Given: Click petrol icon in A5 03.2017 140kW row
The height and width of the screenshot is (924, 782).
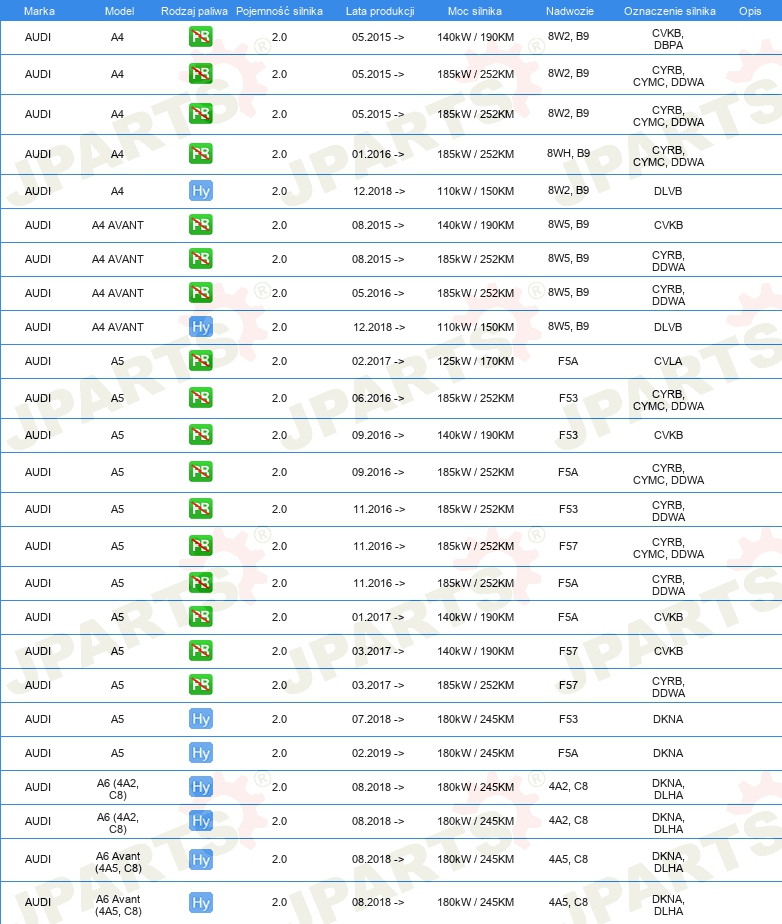Looking at the screenshot, I should (x=200, y=651).
